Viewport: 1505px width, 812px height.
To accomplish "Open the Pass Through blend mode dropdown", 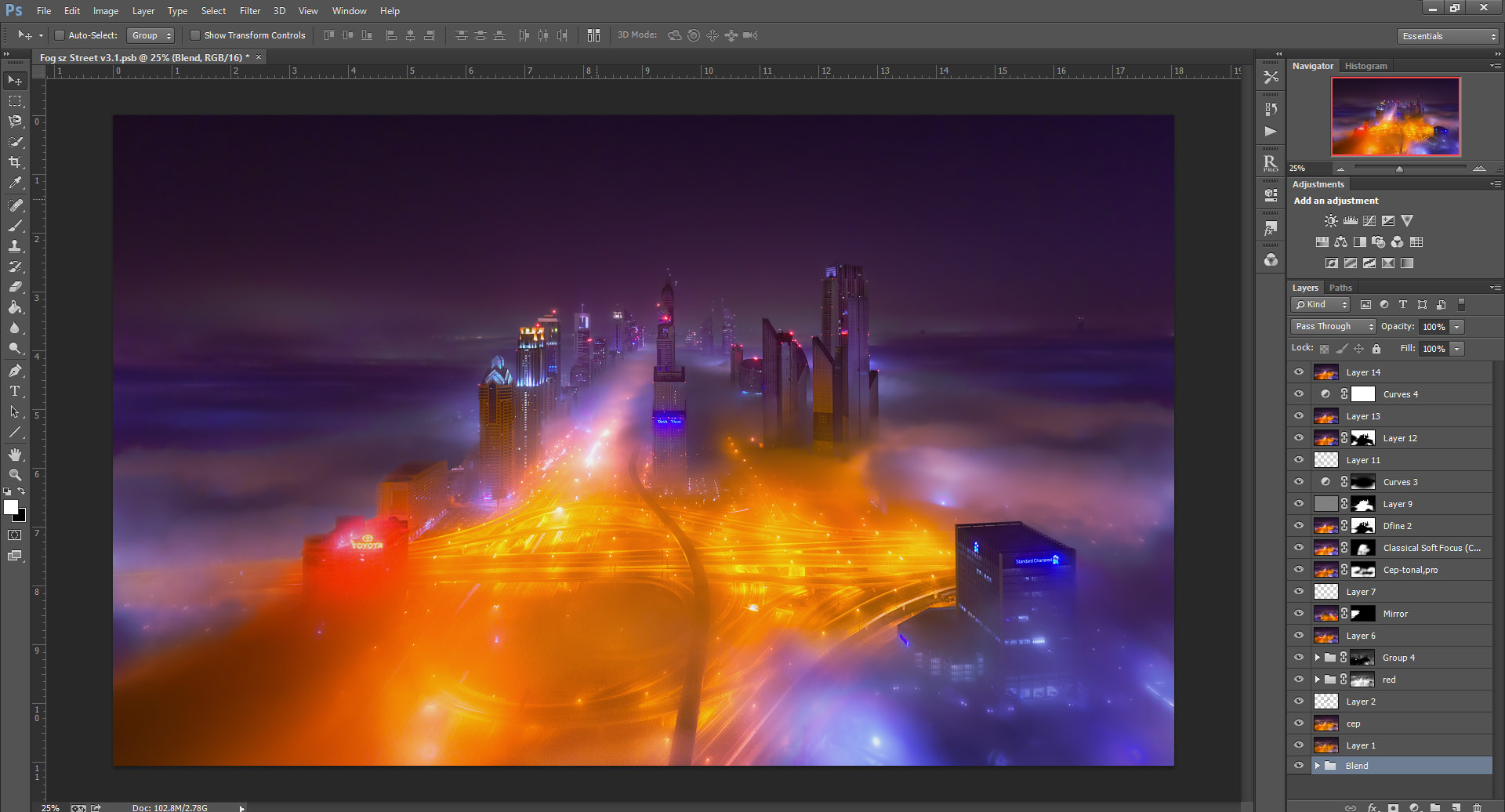I will [1333, 327].
